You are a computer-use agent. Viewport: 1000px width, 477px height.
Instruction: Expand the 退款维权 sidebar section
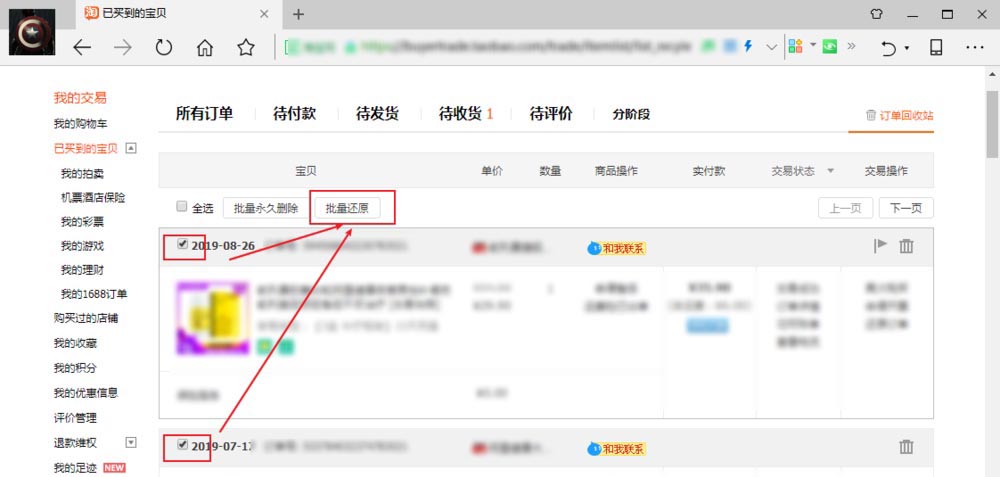[131, 443]
